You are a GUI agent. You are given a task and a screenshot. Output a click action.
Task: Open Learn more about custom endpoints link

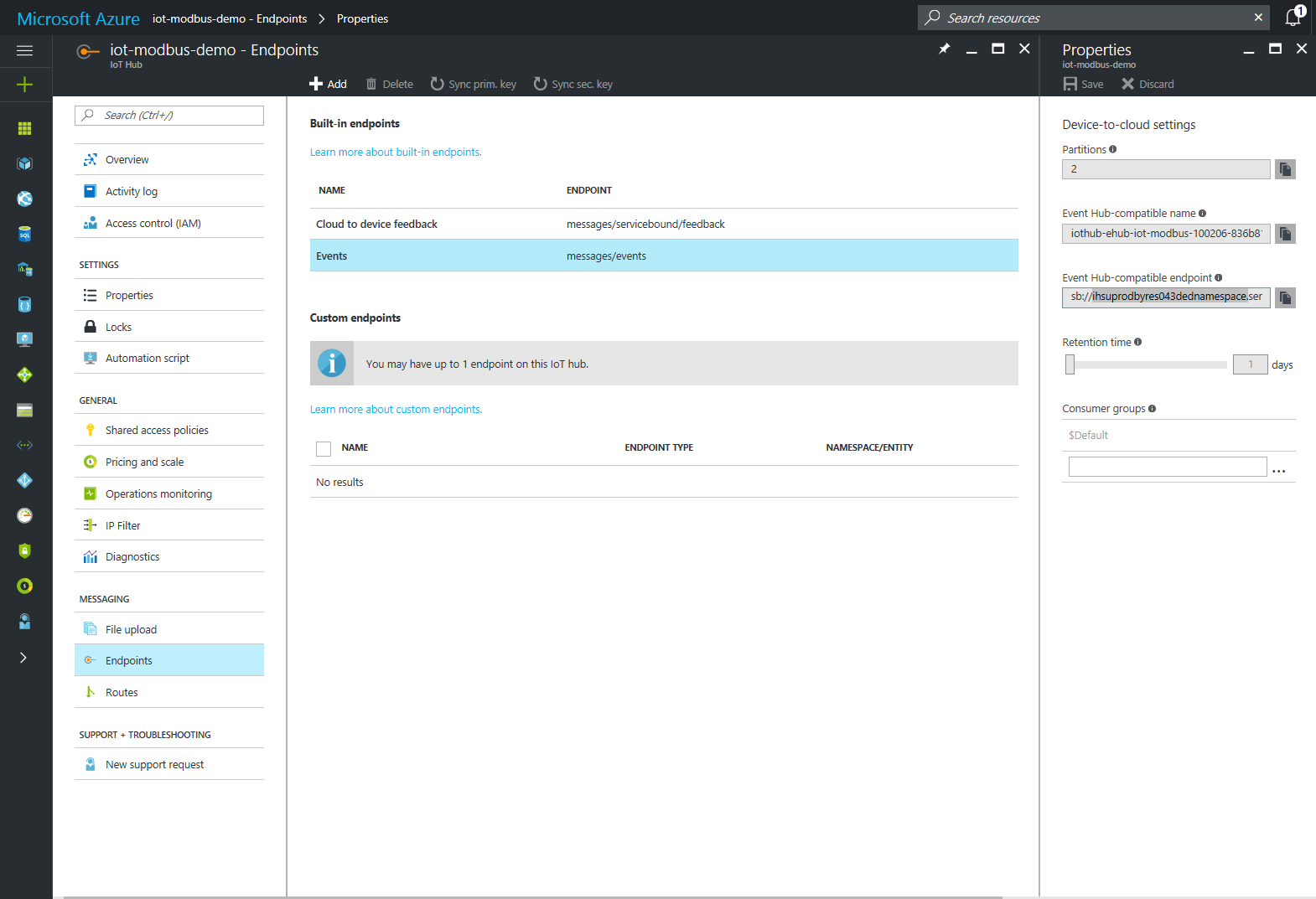pos(396,410)
